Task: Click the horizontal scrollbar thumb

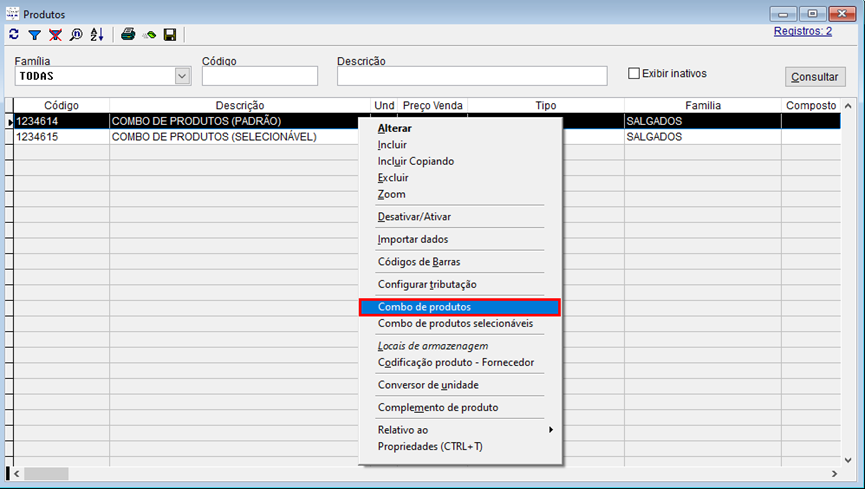Action: click(x=46, y=474)
